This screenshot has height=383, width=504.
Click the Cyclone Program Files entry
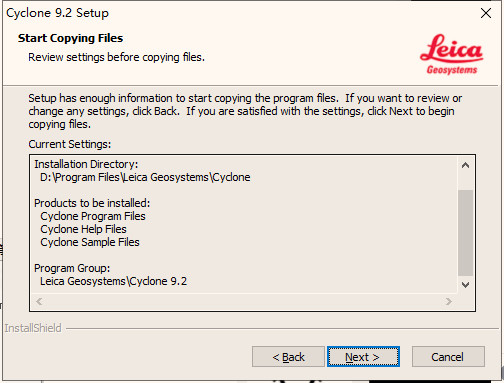click(x=93, y=216)
